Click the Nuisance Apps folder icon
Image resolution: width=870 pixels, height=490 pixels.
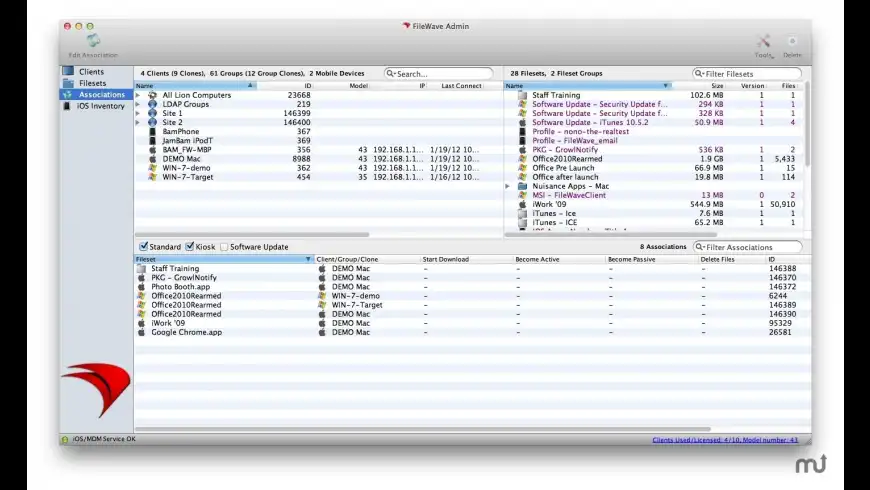pos(522,186)
